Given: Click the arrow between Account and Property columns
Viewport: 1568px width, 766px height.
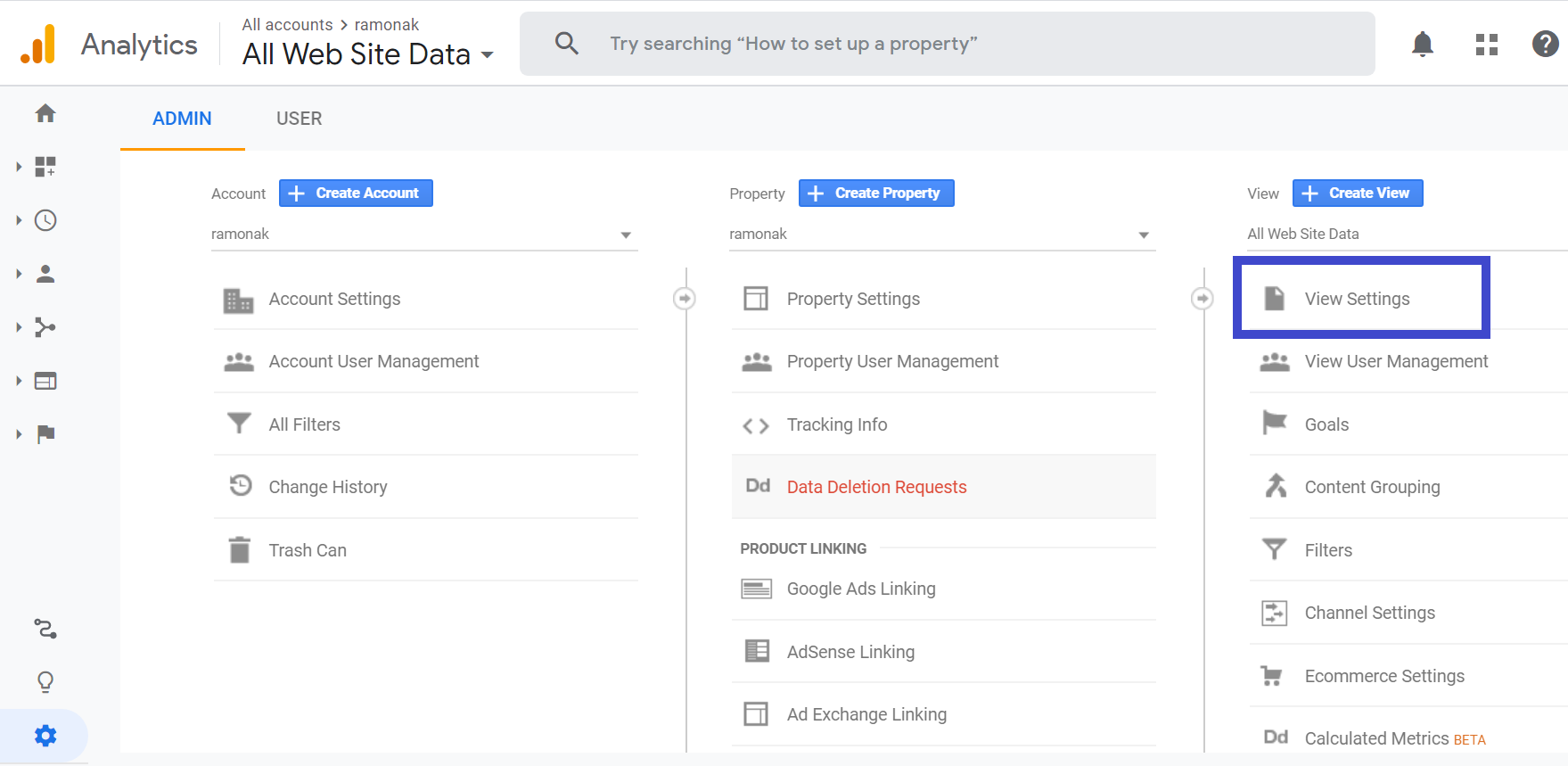Looking at the screenshot, I should [x=685, y=298].
